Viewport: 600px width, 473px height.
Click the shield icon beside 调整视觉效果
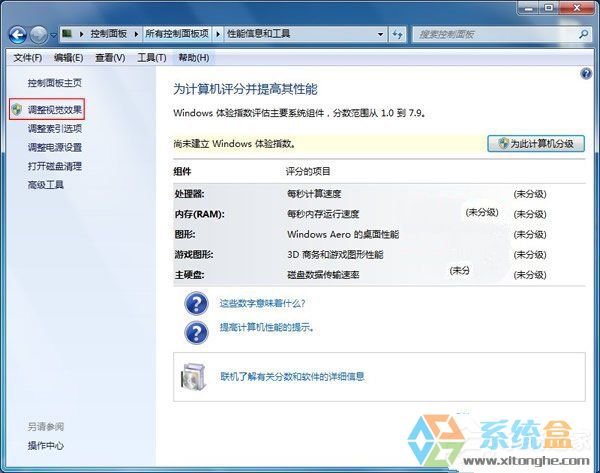17,109
